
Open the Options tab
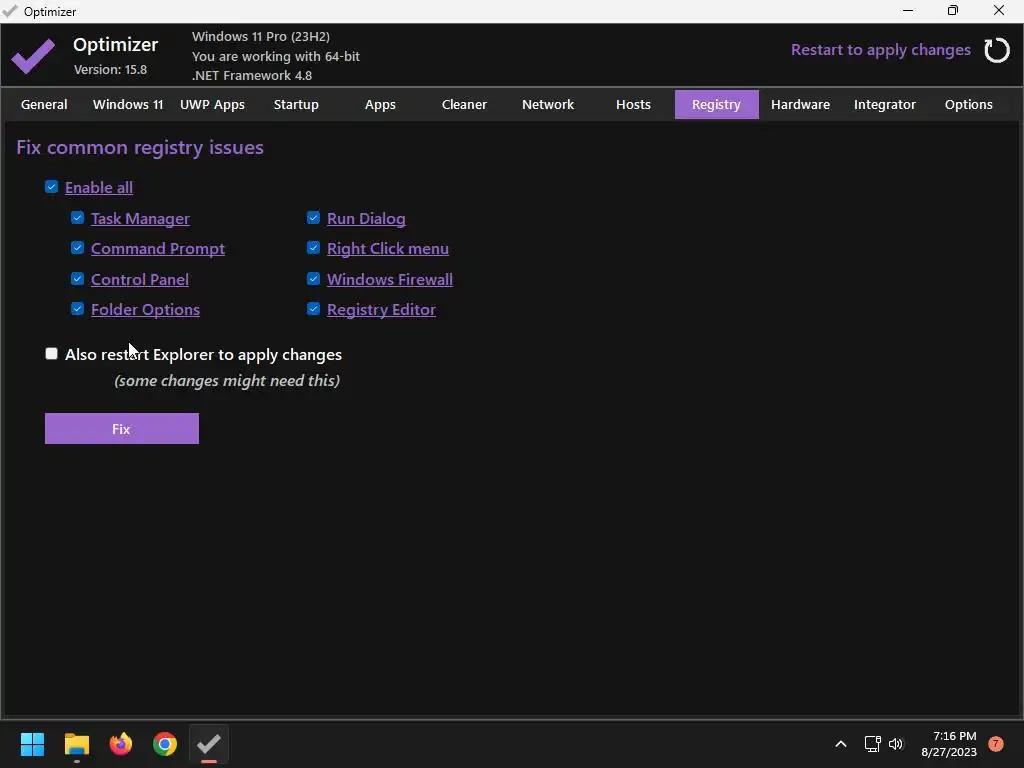tap(968, 104)
